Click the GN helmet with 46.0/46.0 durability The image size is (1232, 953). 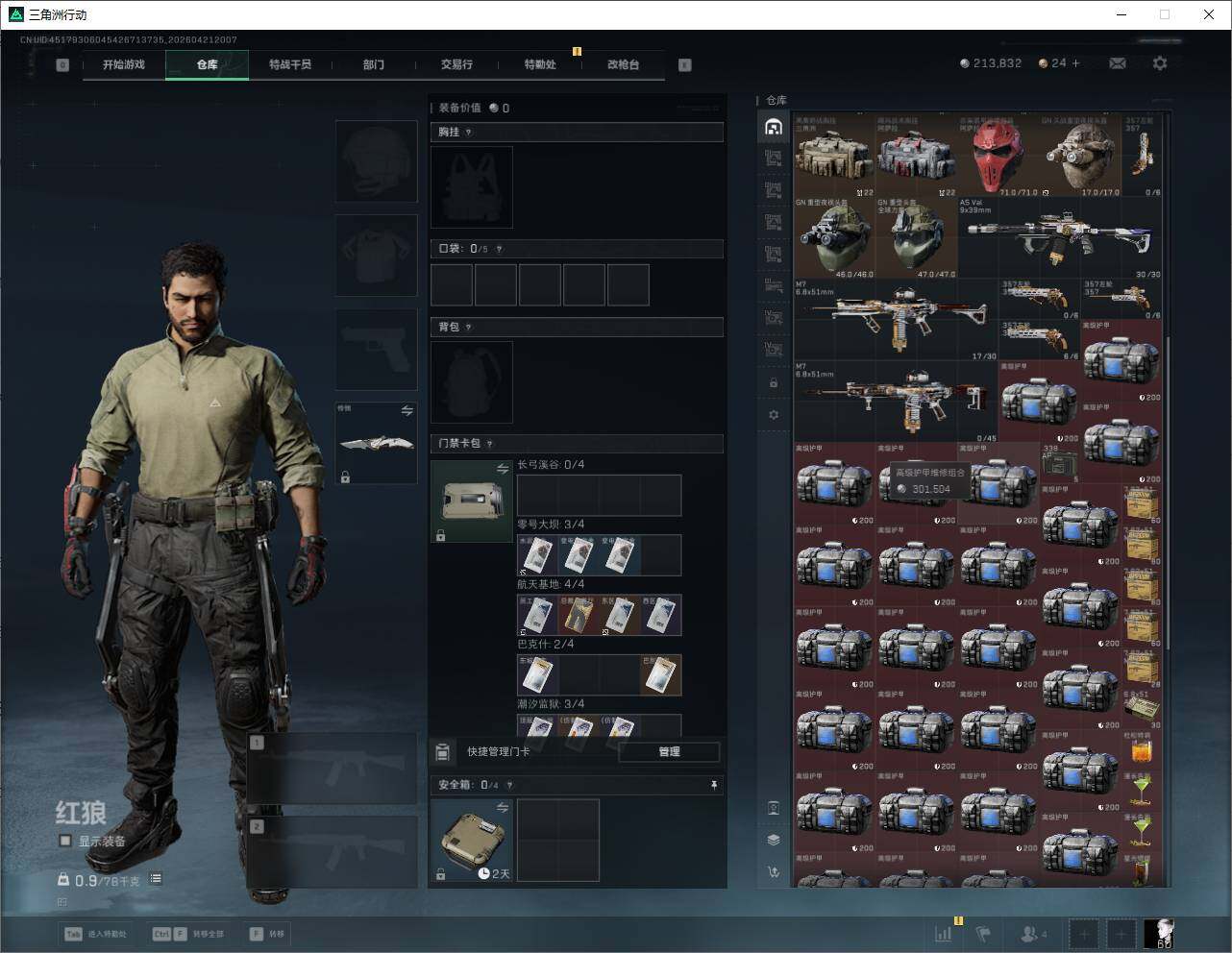point(834,238)
